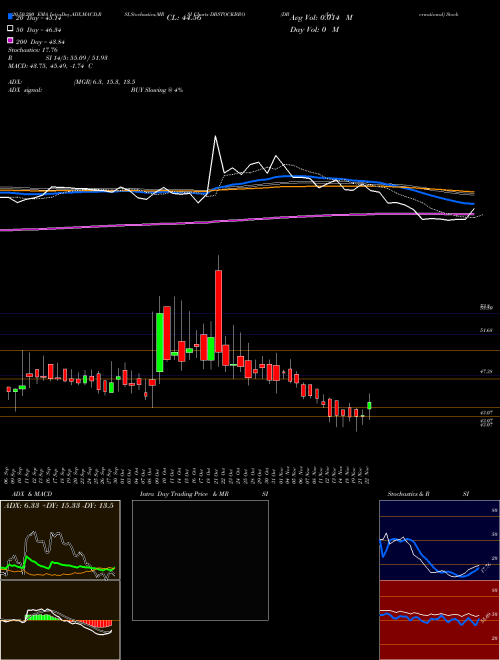Click the 47.28 price axis label
This screenshot has height=660, width=500.
pos(486,372)
